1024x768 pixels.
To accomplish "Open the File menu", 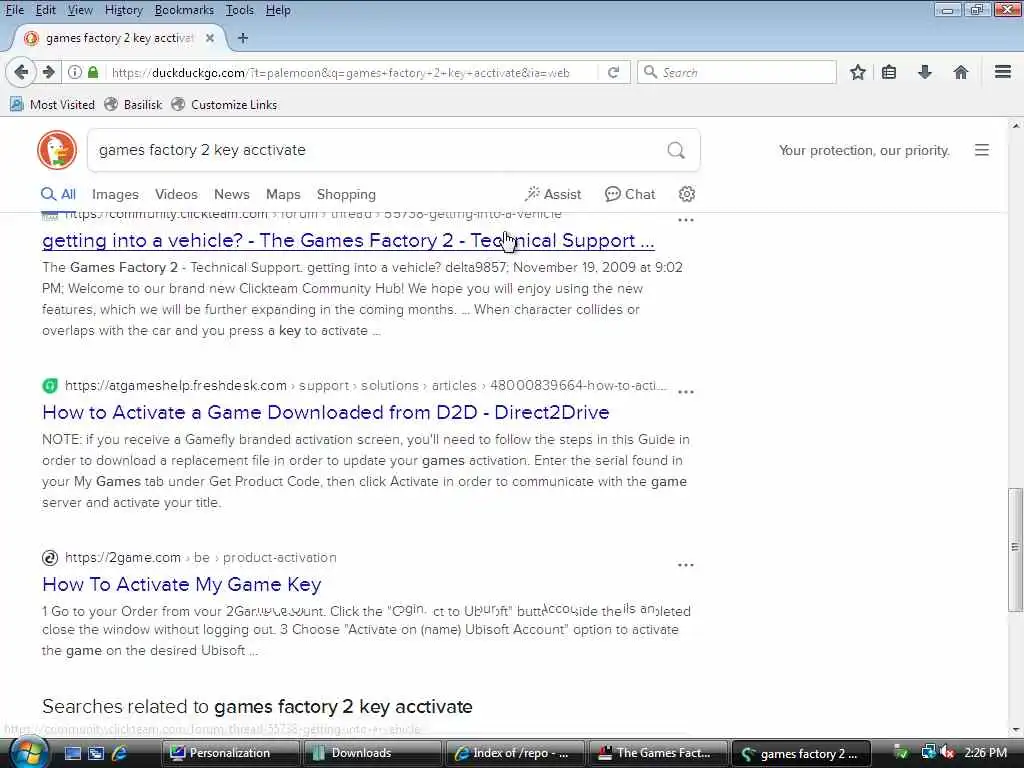I will coord(14,10).
